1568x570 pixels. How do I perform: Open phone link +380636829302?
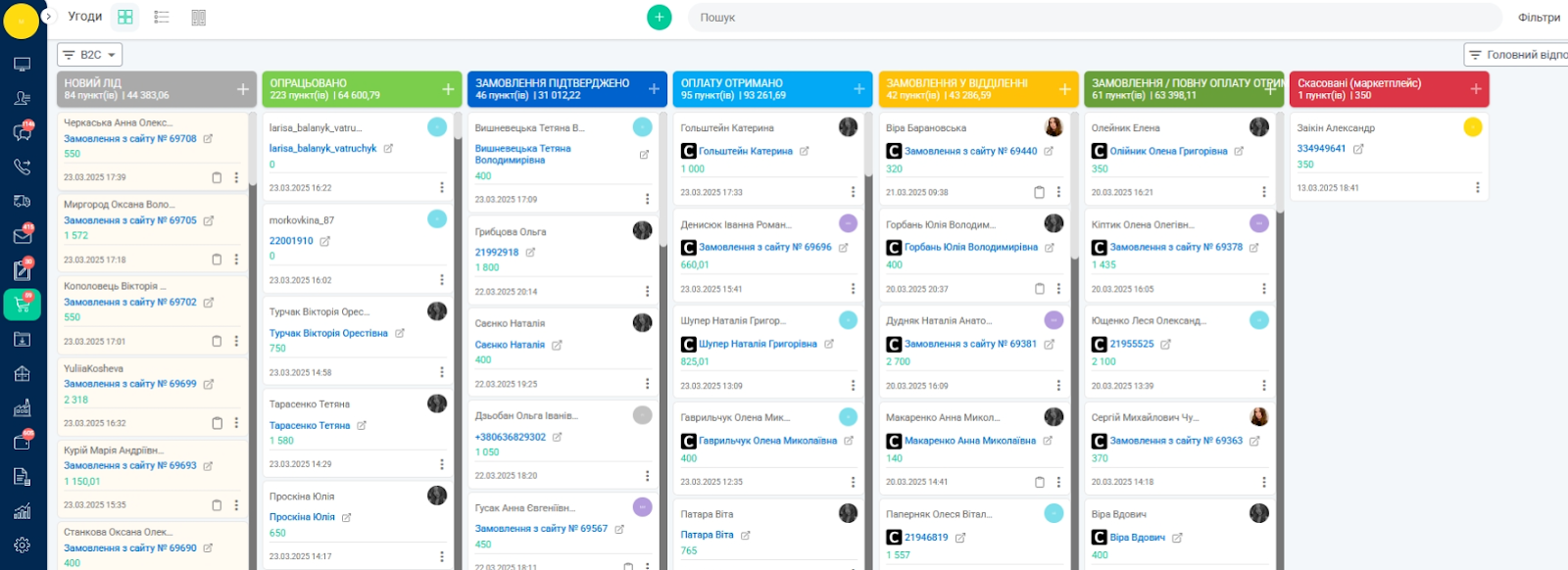[510, 437]
